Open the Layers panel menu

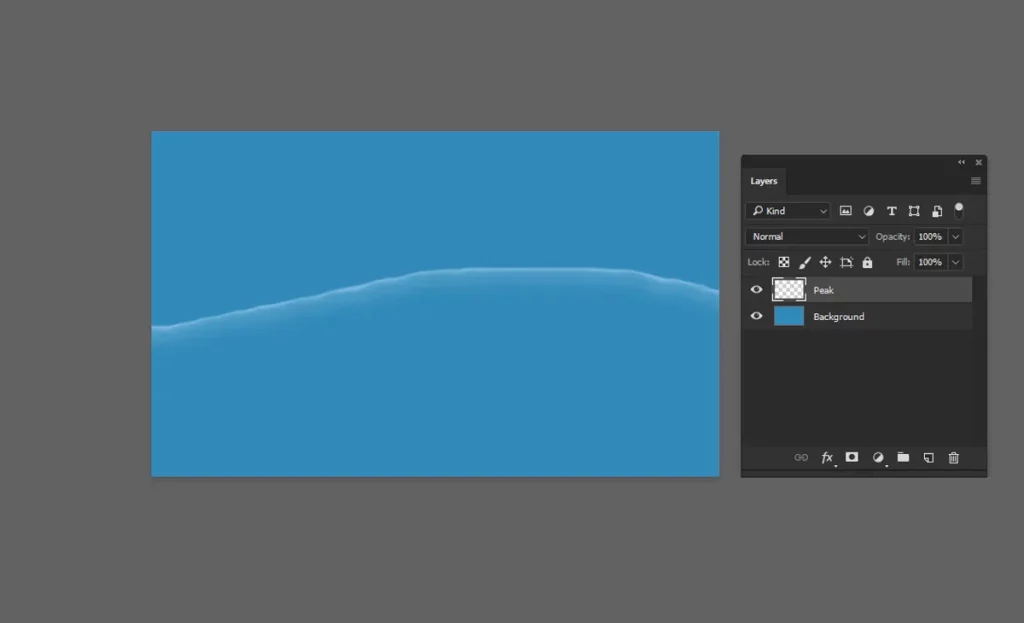(x=976, y=181)
